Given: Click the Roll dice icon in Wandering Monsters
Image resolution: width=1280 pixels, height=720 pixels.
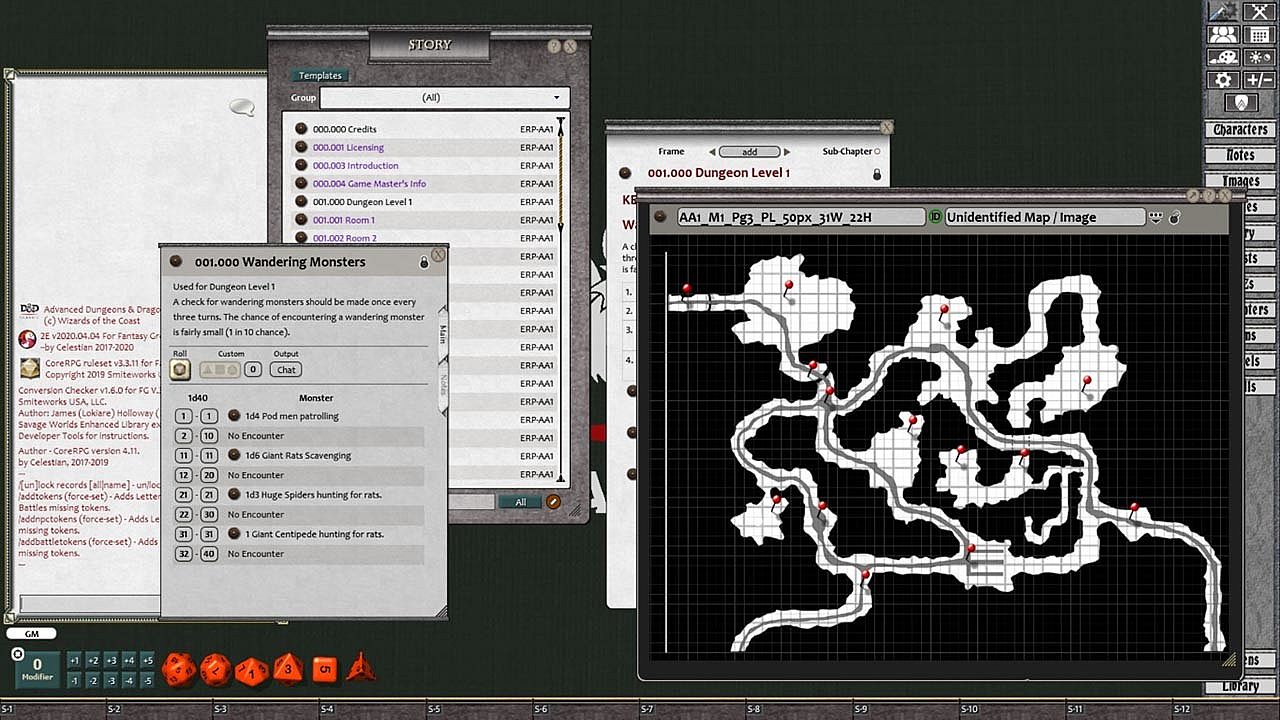Looking at the screenshot, I should point(180,370).
